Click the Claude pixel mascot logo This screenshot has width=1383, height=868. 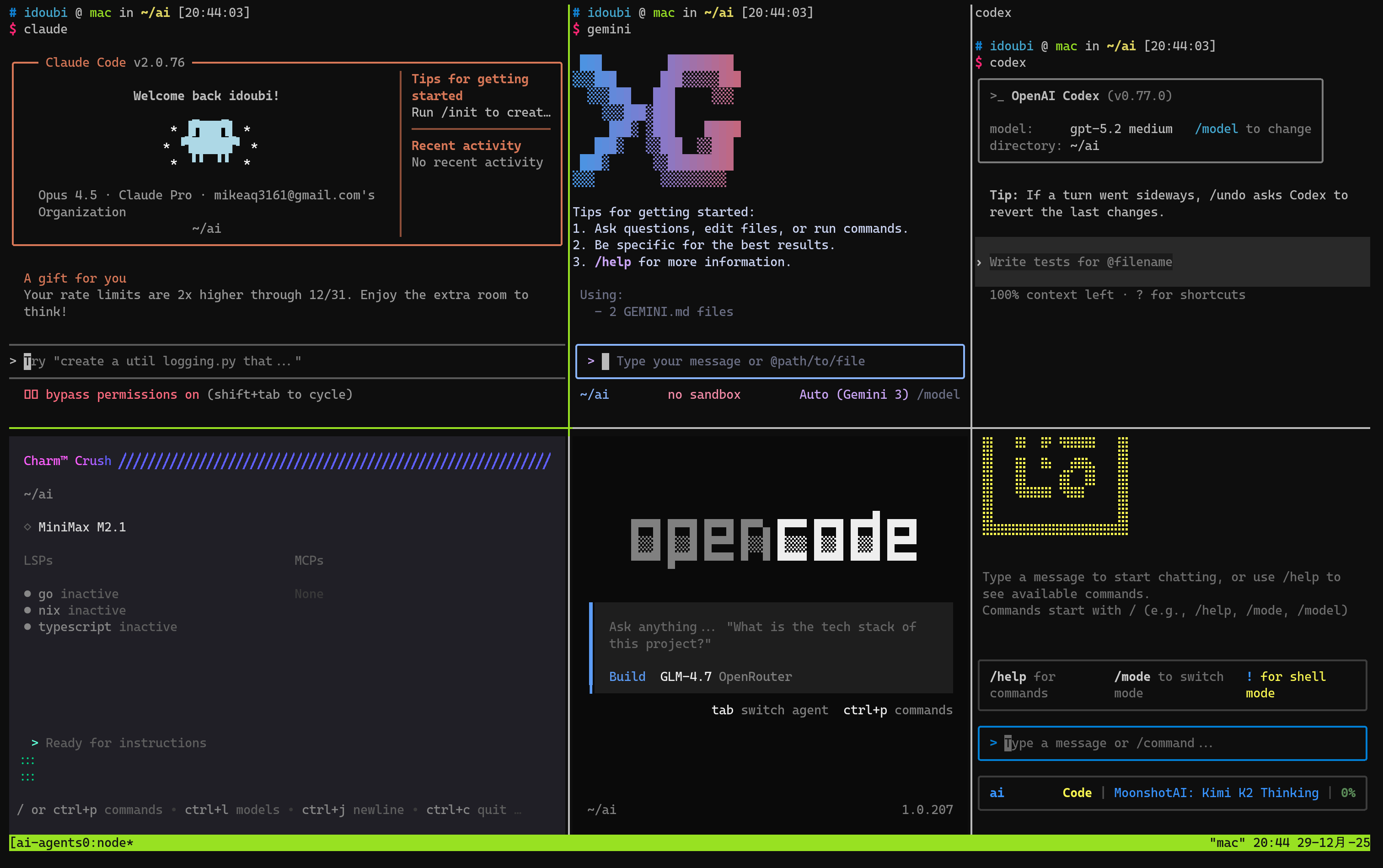pyautogui.click(x=210, y=141)
